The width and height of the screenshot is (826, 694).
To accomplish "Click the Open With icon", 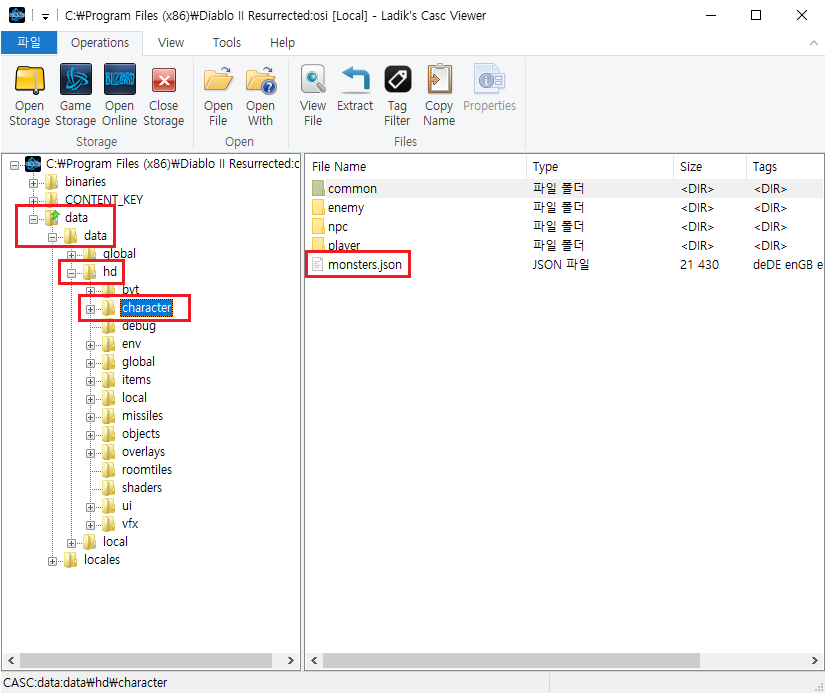I will tap(260, 80).
